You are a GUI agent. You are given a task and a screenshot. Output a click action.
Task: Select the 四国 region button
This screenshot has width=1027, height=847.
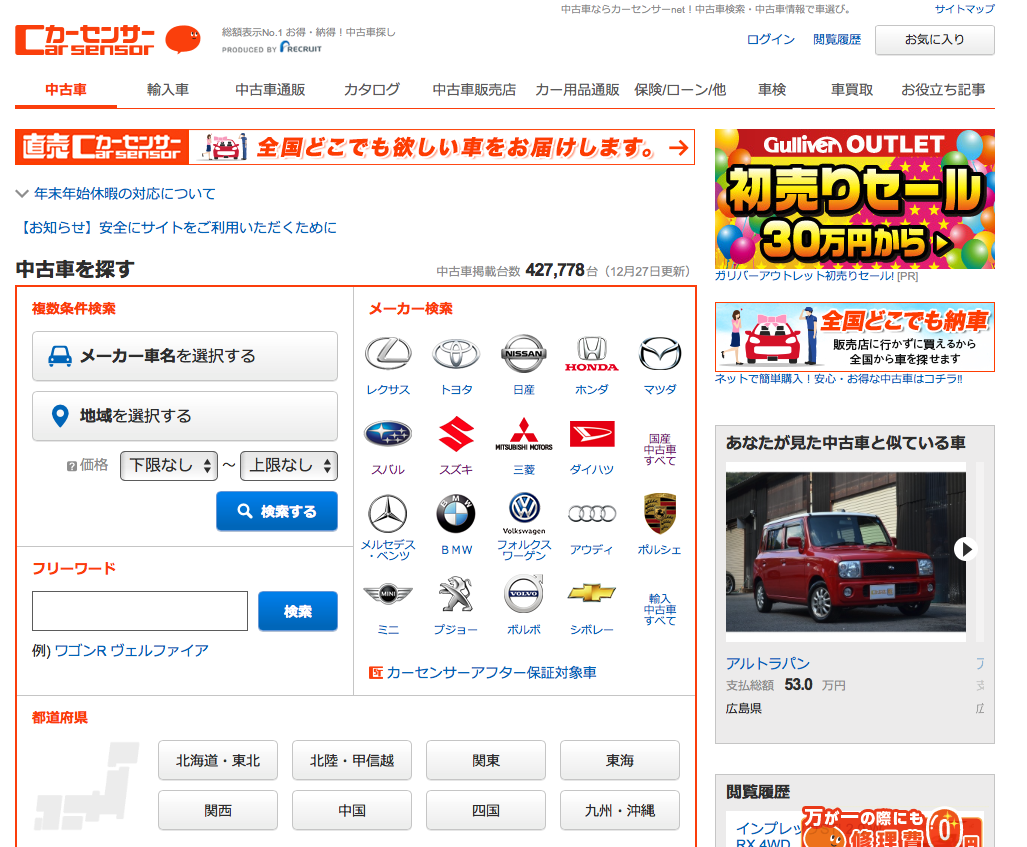pos(486,810)
